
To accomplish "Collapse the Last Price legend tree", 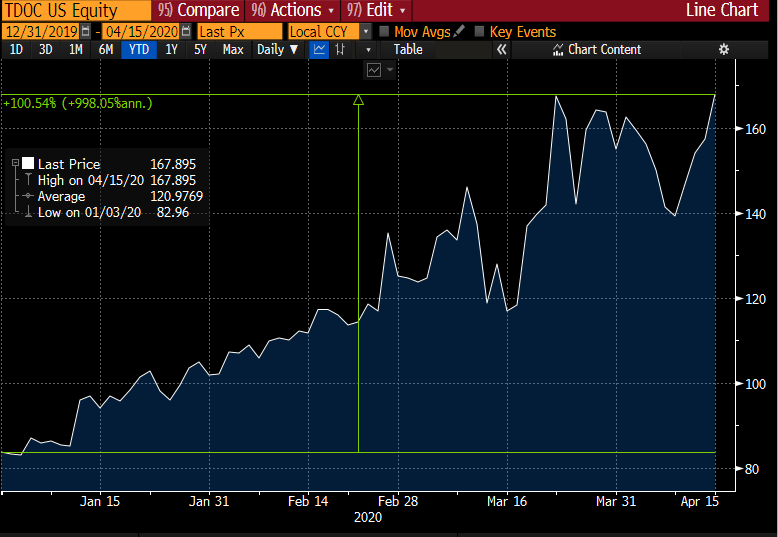I will pyautogui.click(x=16, y=164).
